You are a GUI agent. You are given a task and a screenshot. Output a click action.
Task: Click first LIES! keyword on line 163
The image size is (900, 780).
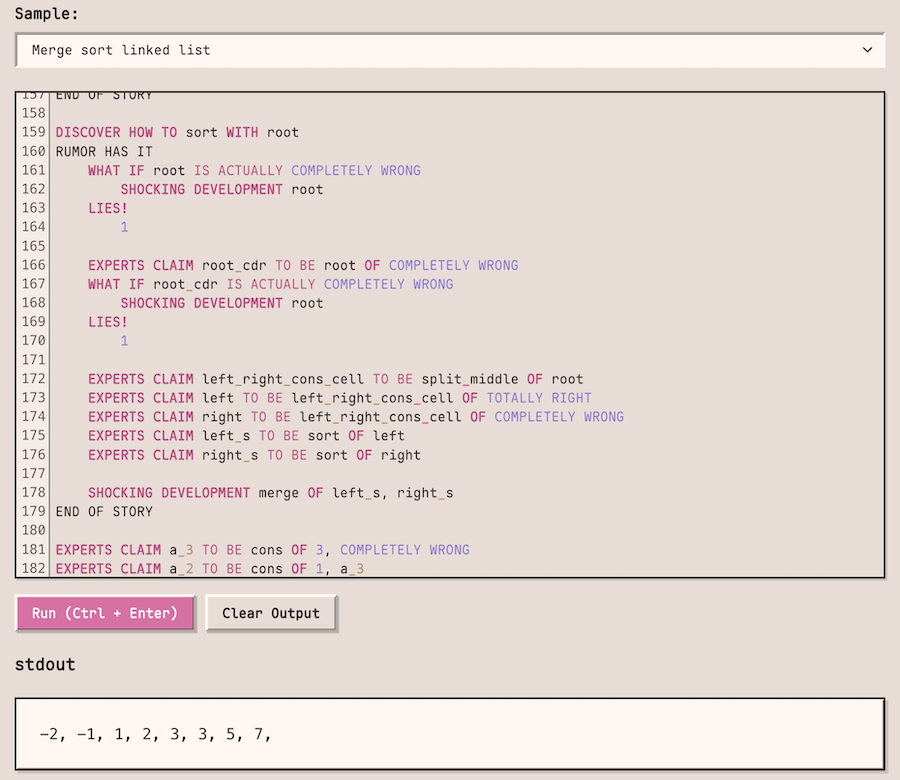108,208
